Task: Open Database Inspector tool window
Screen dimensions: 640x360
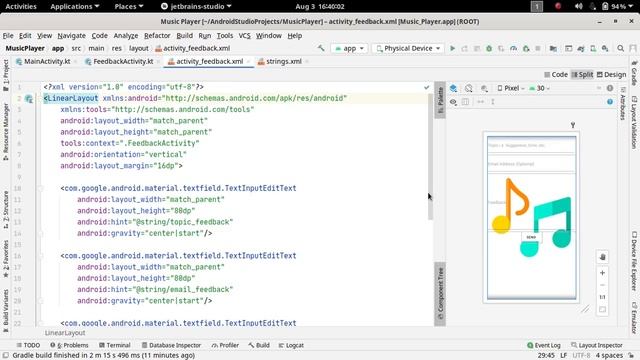Action: point(171,345)
